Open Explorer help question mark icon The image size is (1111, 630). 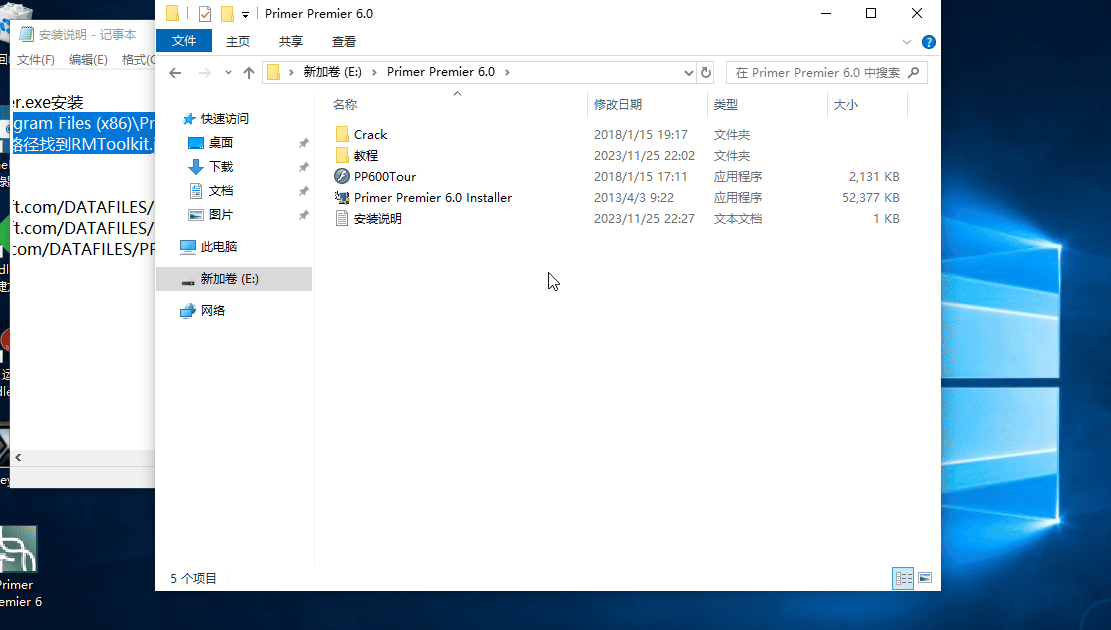click(x=928, y=42)
